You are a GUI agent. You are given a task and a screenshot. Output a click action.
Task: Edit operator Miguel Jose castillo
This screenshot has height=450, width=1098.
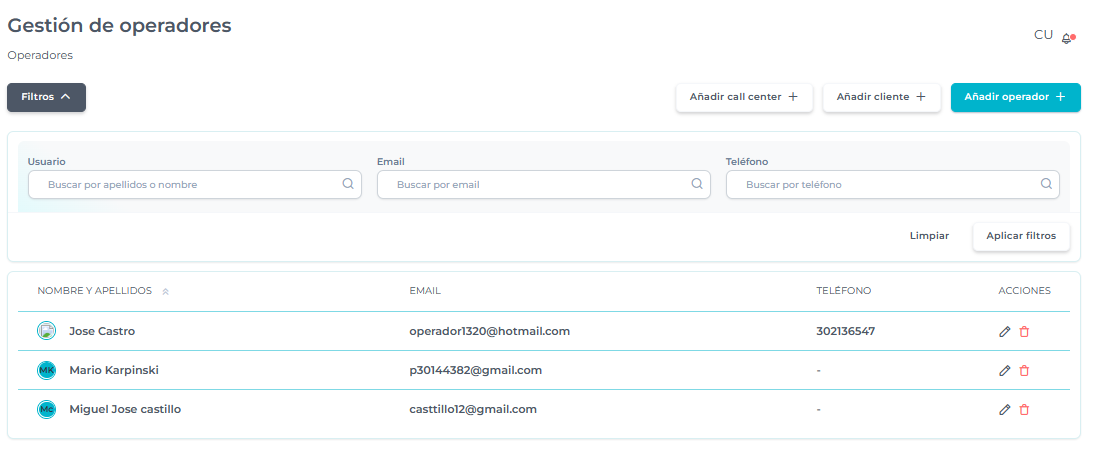click(1005, 409)
